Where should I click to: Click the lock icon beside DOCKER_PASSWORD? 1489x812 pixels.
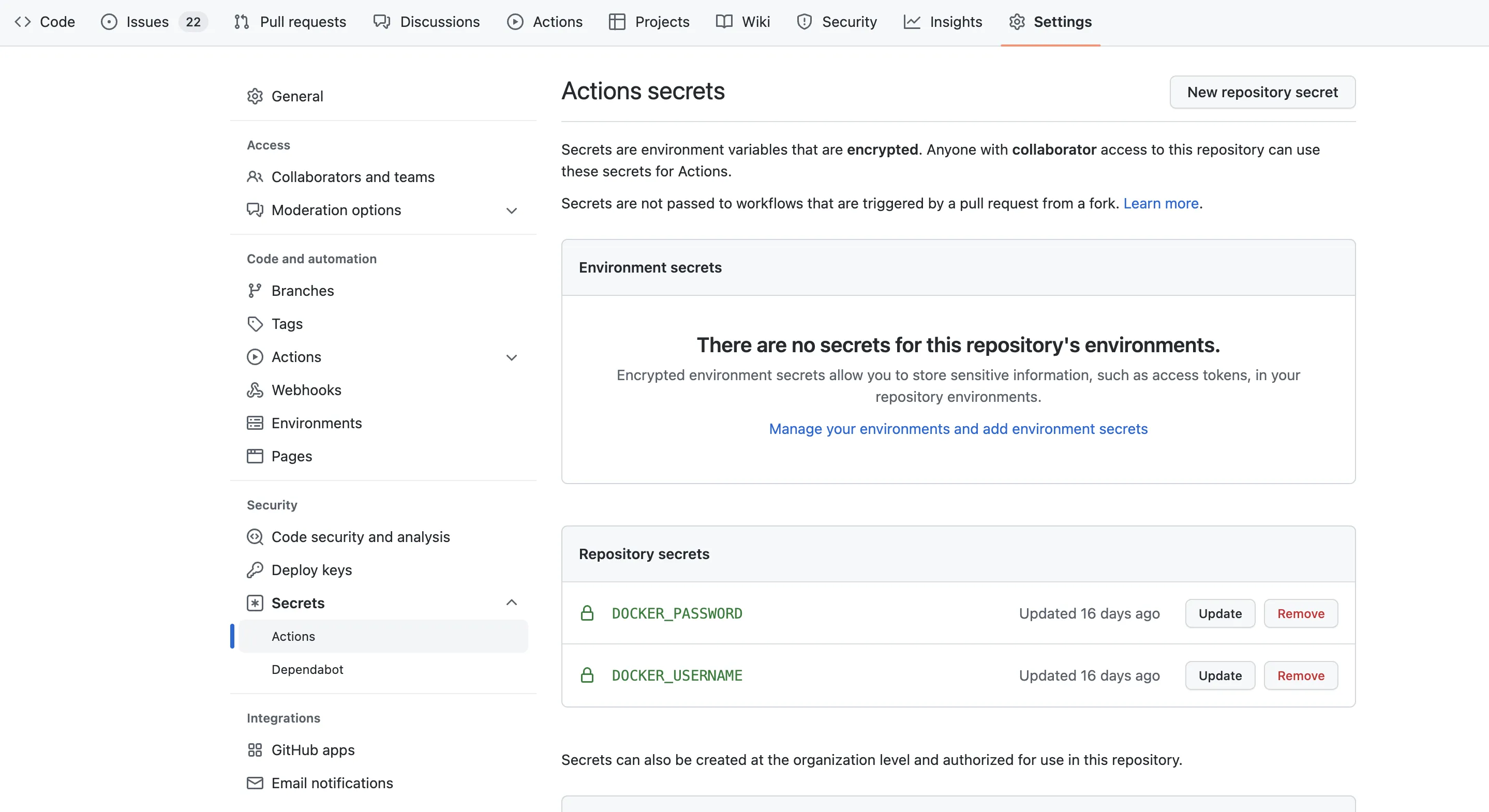click(x=587, y=613)
